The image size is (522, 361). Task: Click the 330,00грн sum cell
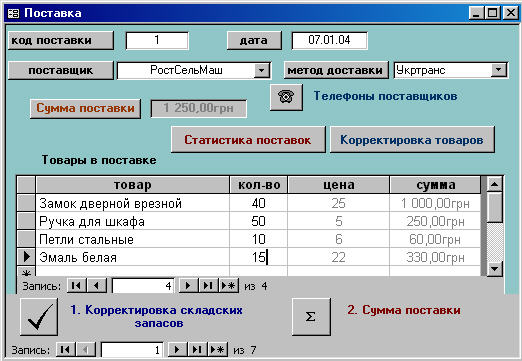(435, 257)
